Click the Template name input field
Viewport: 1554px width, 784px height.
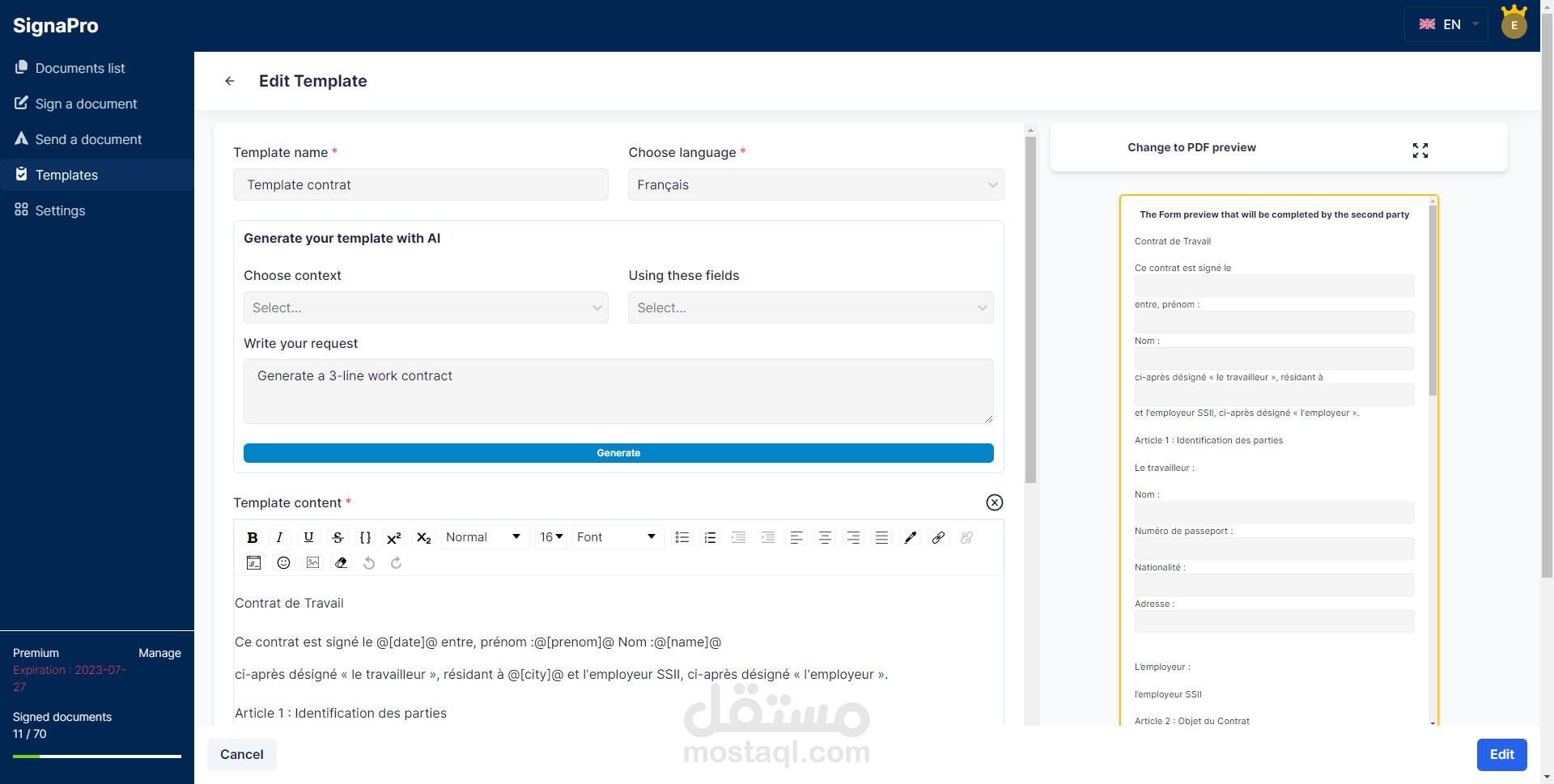click(x=421, y=184)
